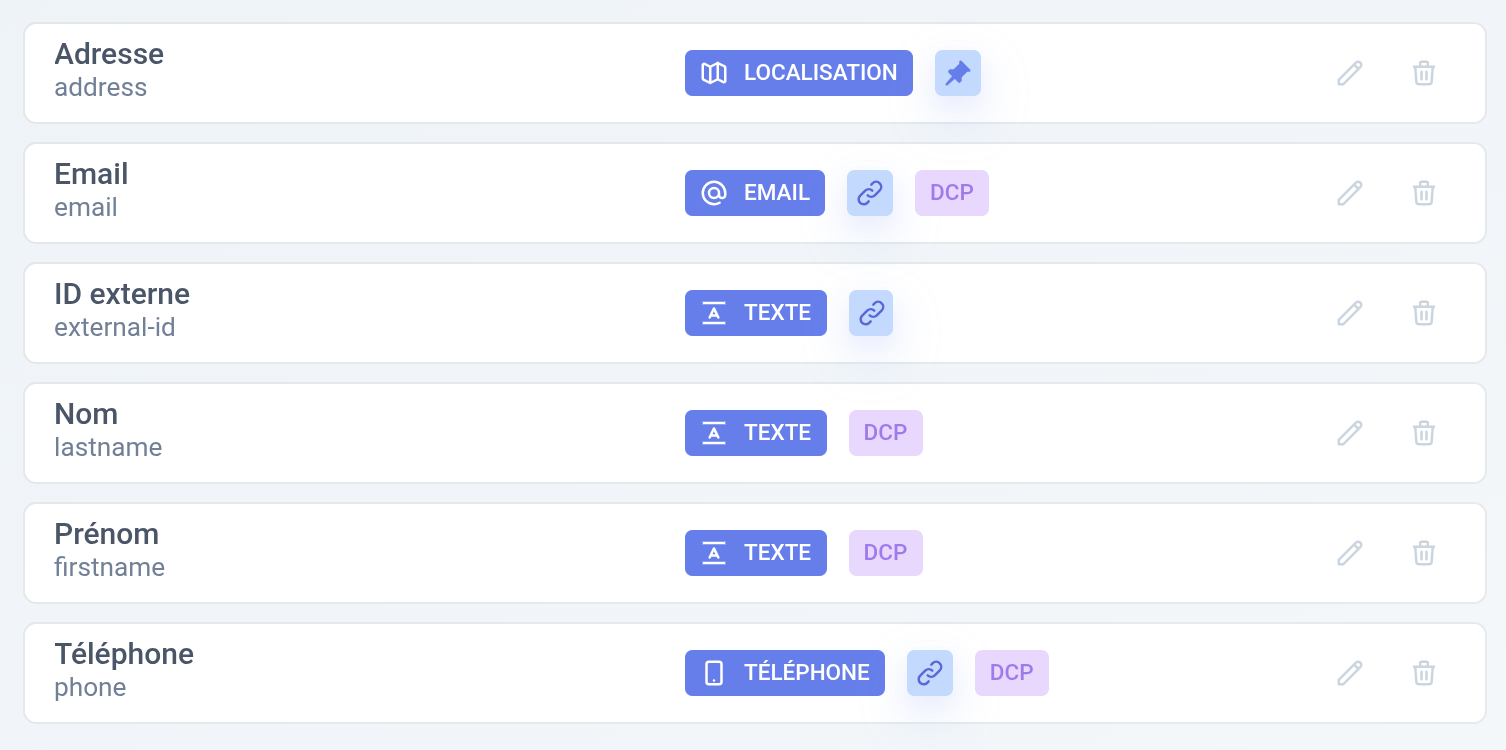
Task: Remove the ID externe field via trash
Action: [x=1424, y=313]
